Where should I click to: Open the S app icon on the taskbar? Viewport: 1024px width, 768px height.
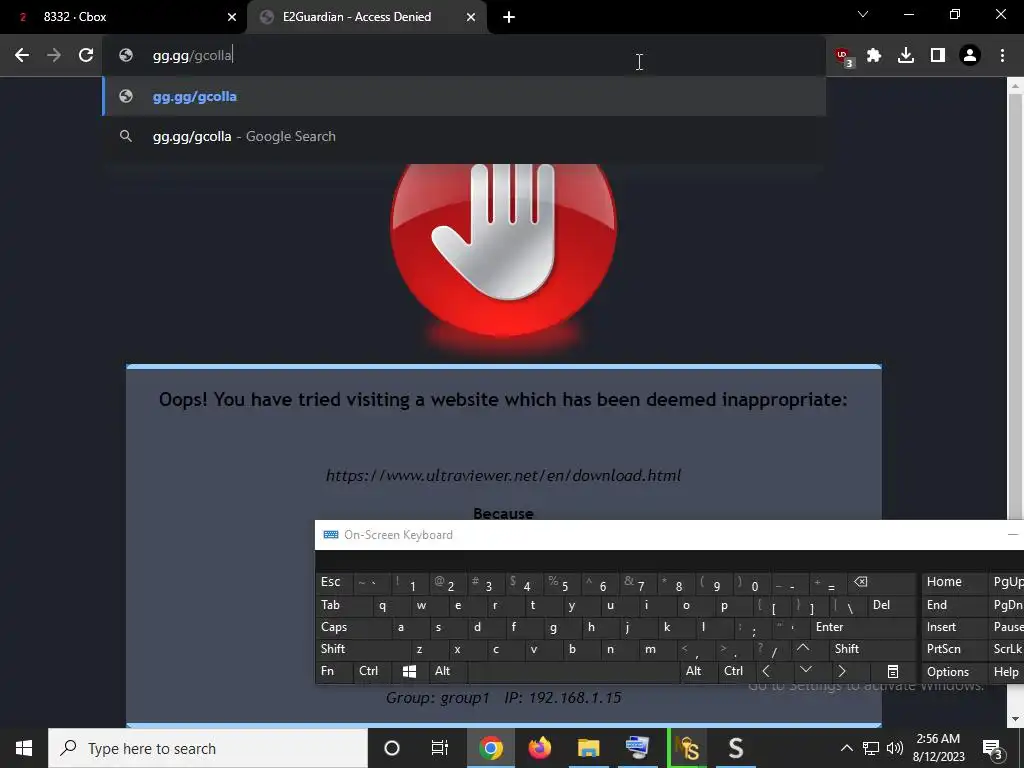735,748
